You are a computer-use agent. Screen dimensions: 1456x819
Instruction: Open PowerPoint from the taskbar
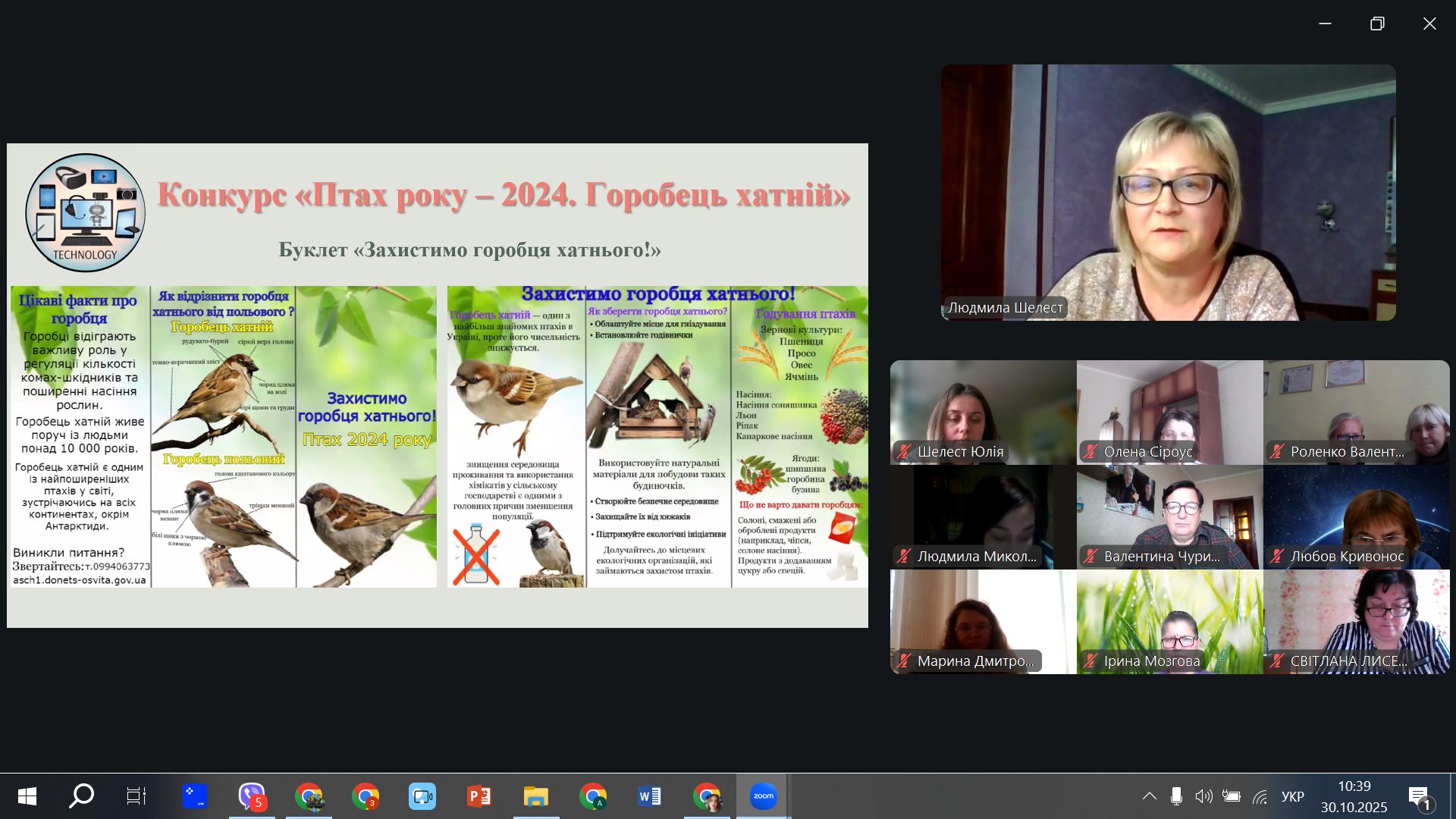point(479,796)
